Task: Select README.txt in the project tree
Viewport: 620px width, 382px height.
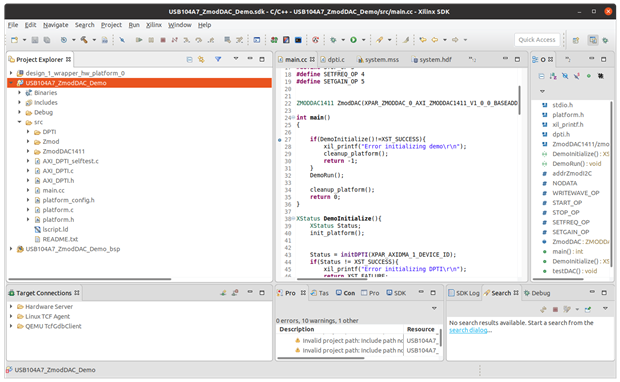Action: tap(60, 239)
